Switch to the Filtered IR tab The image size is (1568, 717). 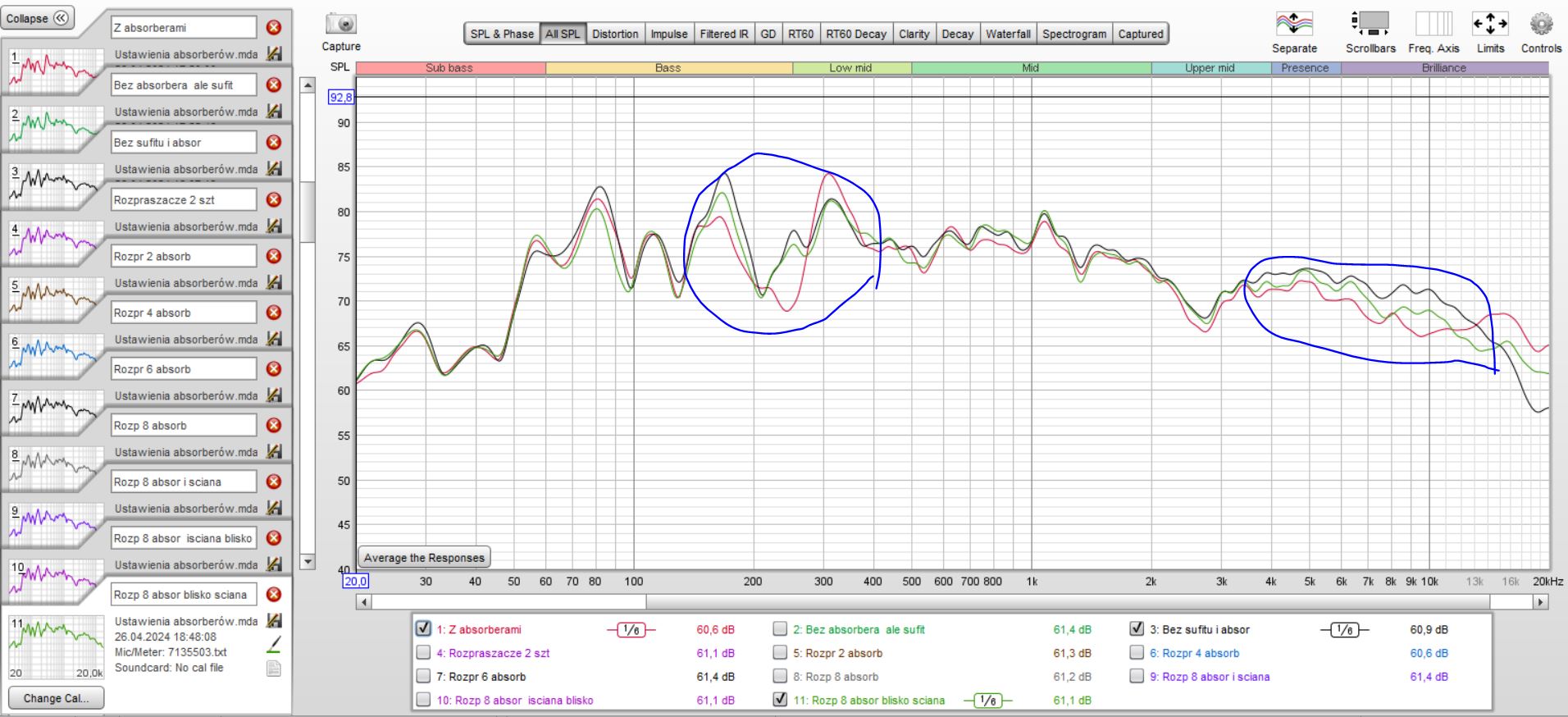724,34
